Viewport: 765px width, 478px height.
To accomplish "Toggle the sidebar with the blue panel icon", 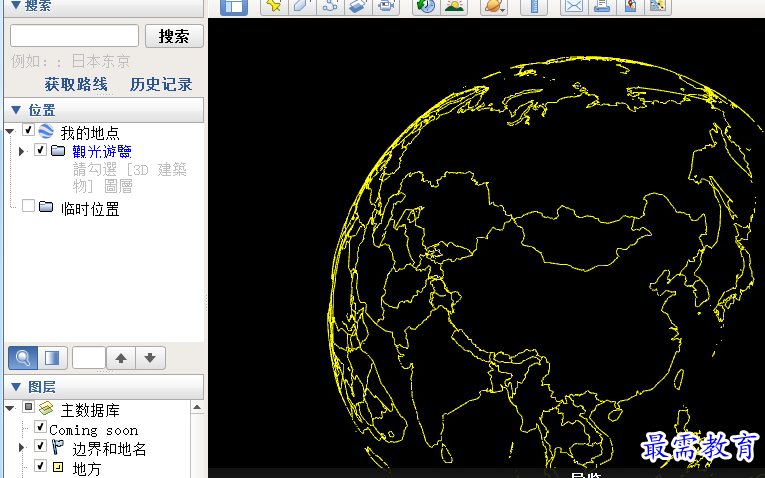I will point(234,6).
